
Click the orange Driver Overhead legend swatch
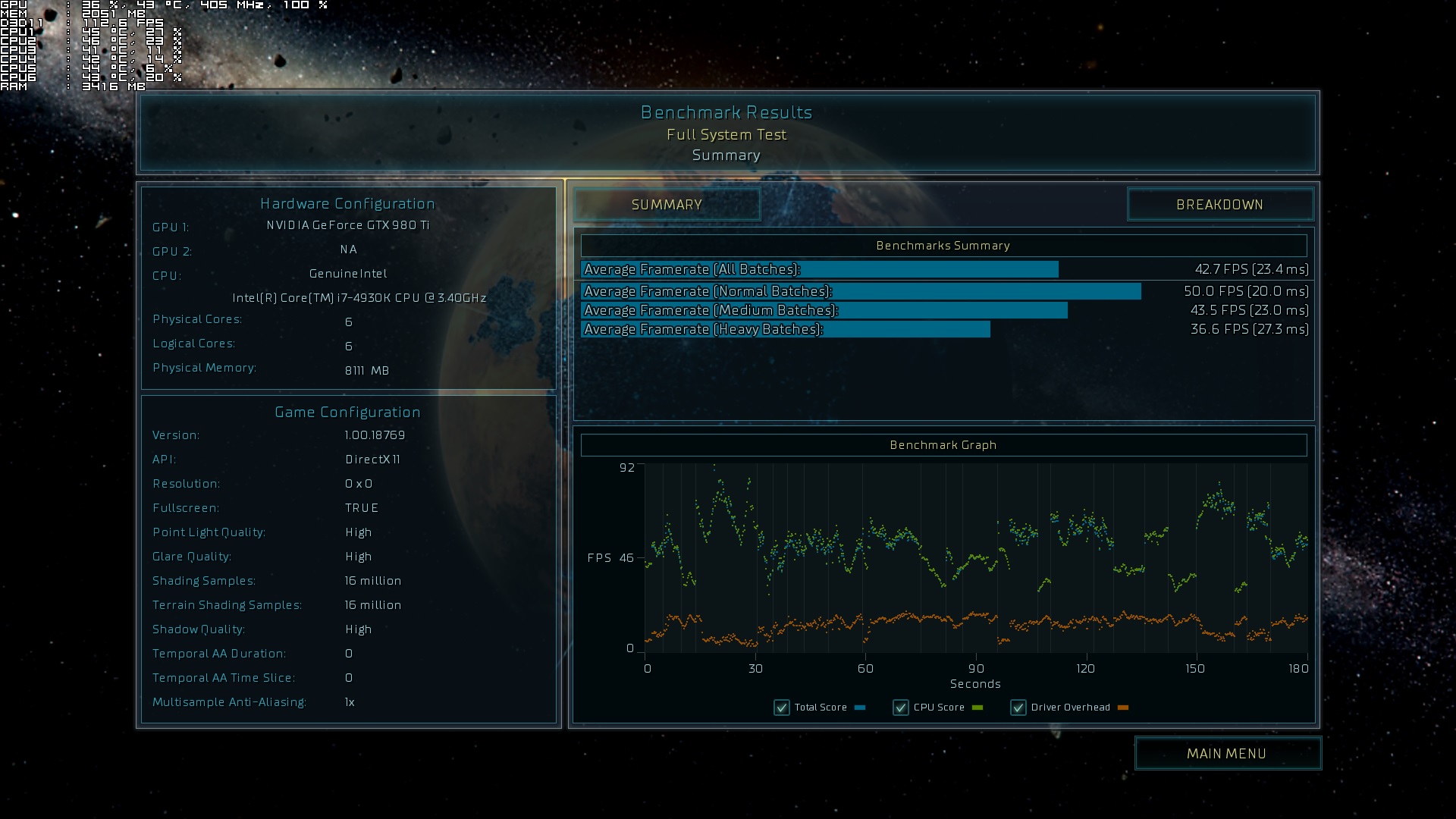[1123, 708]
